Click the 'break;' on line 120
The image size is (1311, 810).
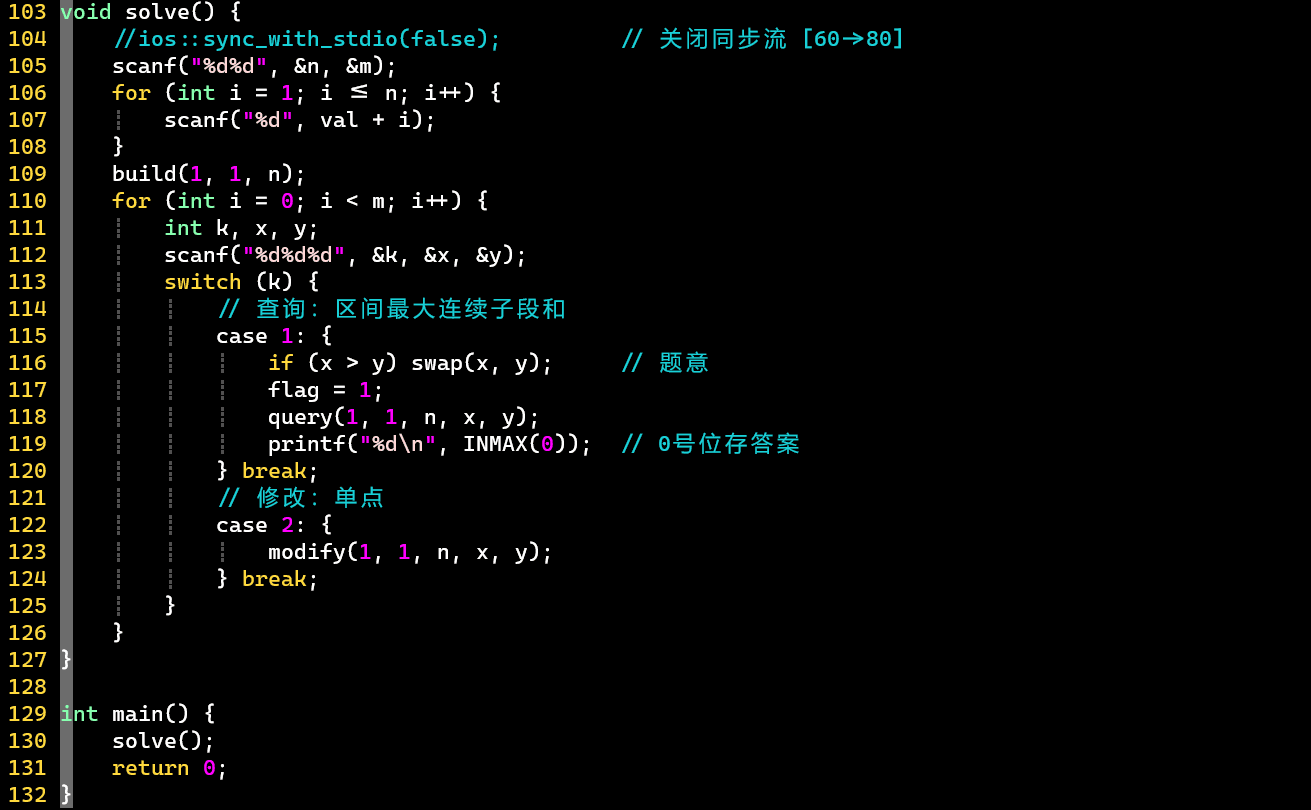click(280, 471)
